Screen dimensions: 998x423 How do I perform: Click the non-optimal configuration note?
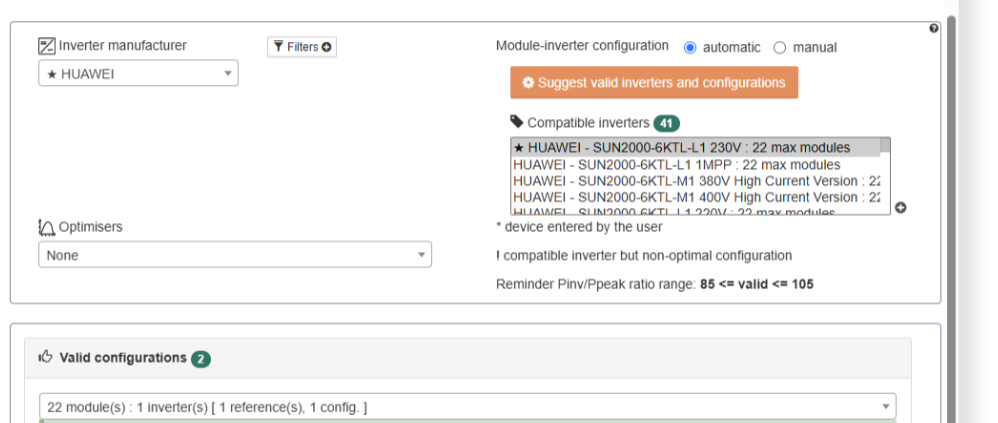[x=643, y=256]
